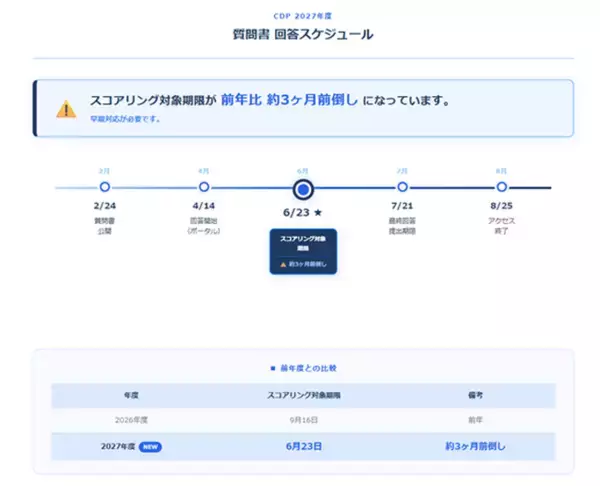The width and height of the screenshot is (600, 486).
Task: Click the 前年 remarks cell
Action: 475,420
